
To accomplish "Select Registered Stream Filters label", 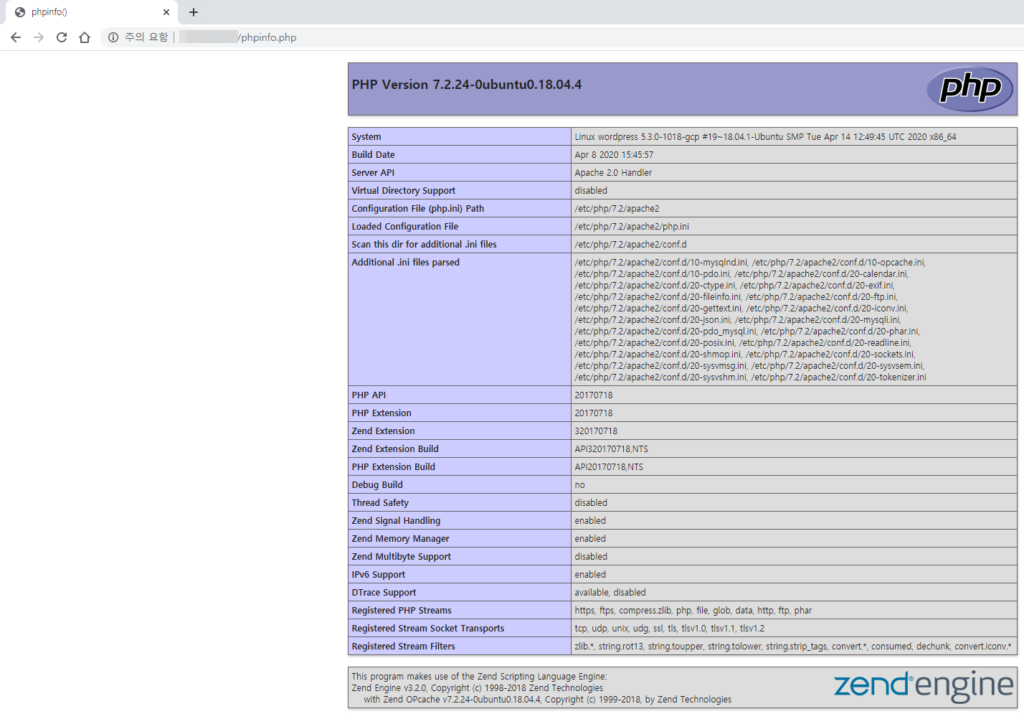I will pos(403,647).
